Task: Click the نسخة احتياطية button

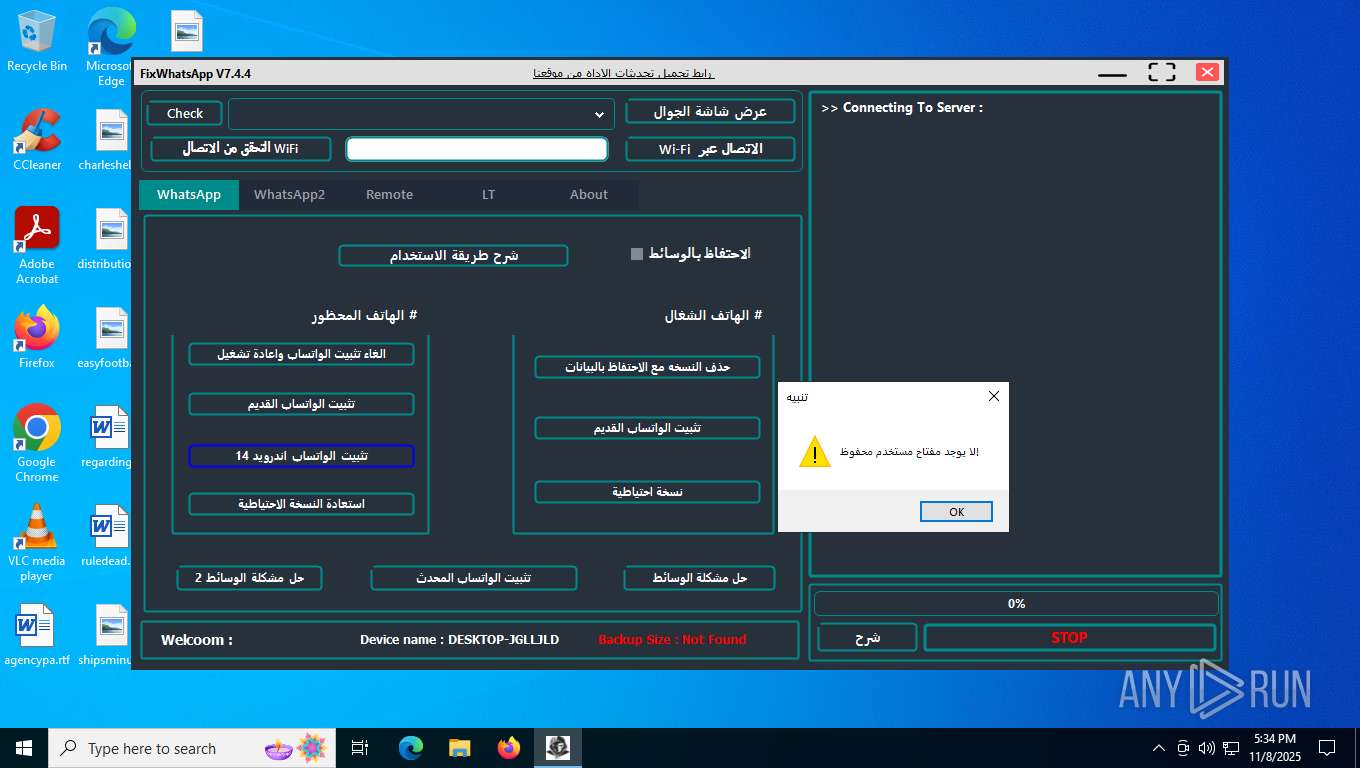Action: click(x=647, y=492)
